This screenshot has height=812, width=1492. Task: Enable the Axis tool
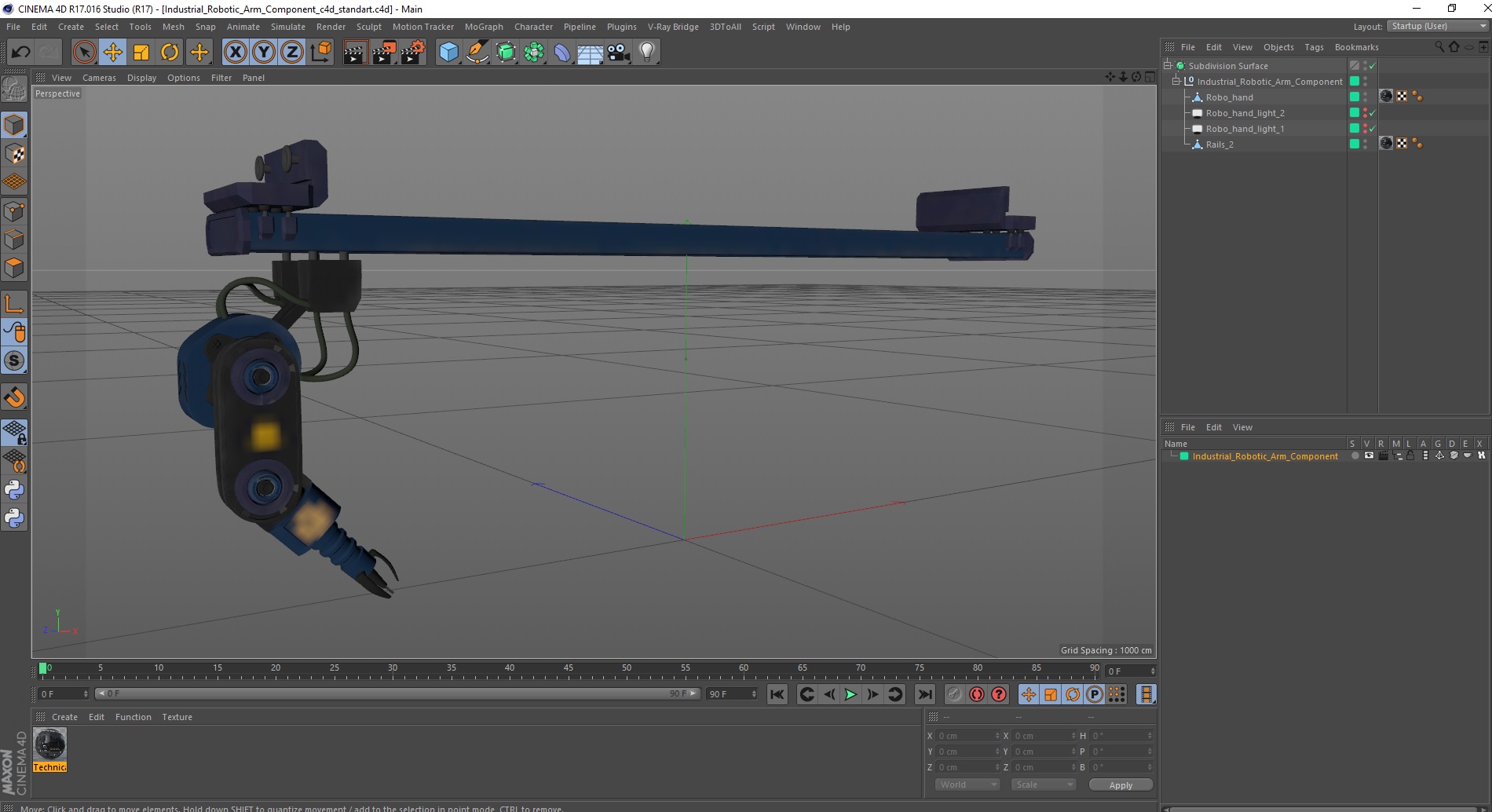(14, 304)
